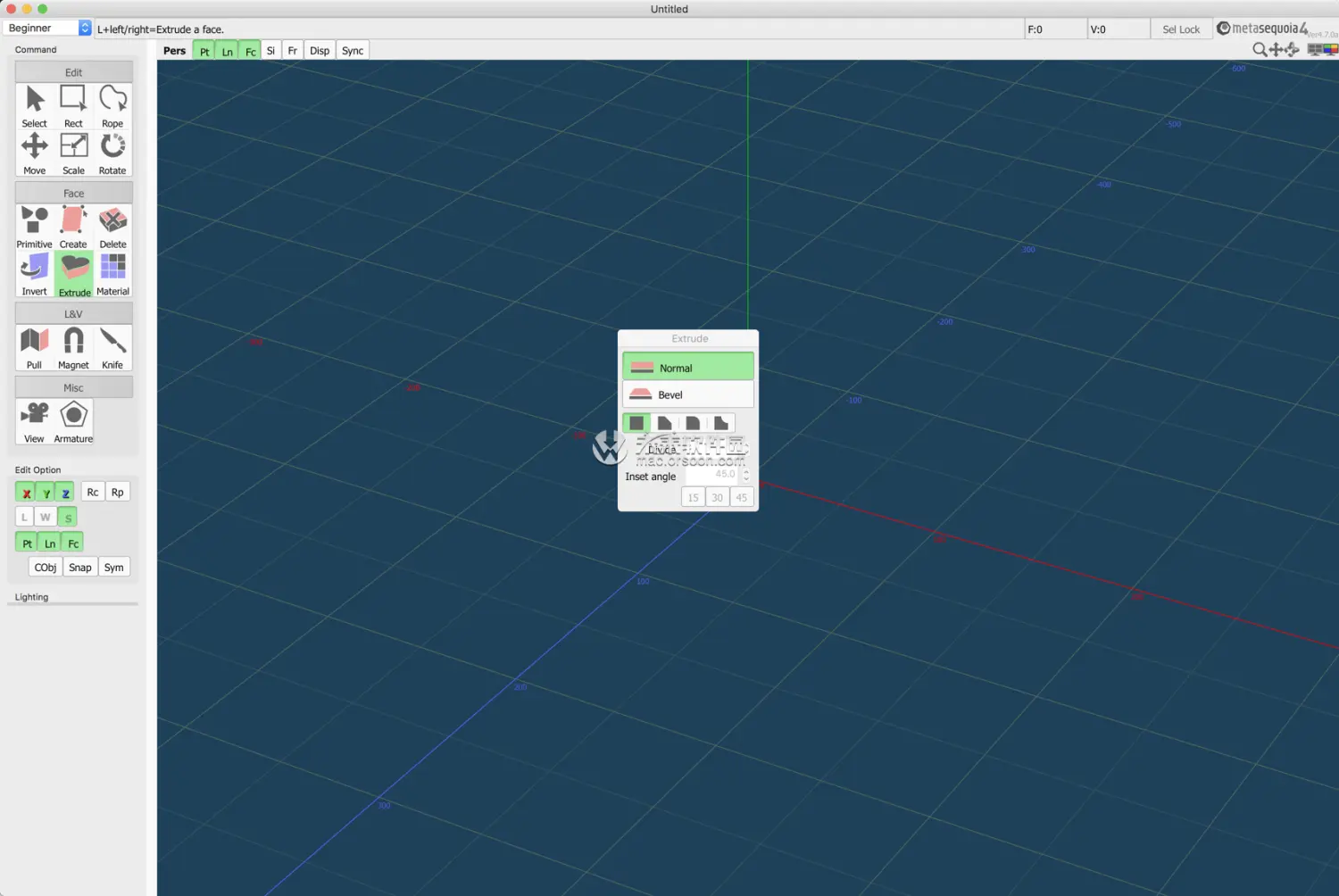Expand the Lighting panel
The width and height of the screenshot is (1339, 896).
[x=31, y=597]
